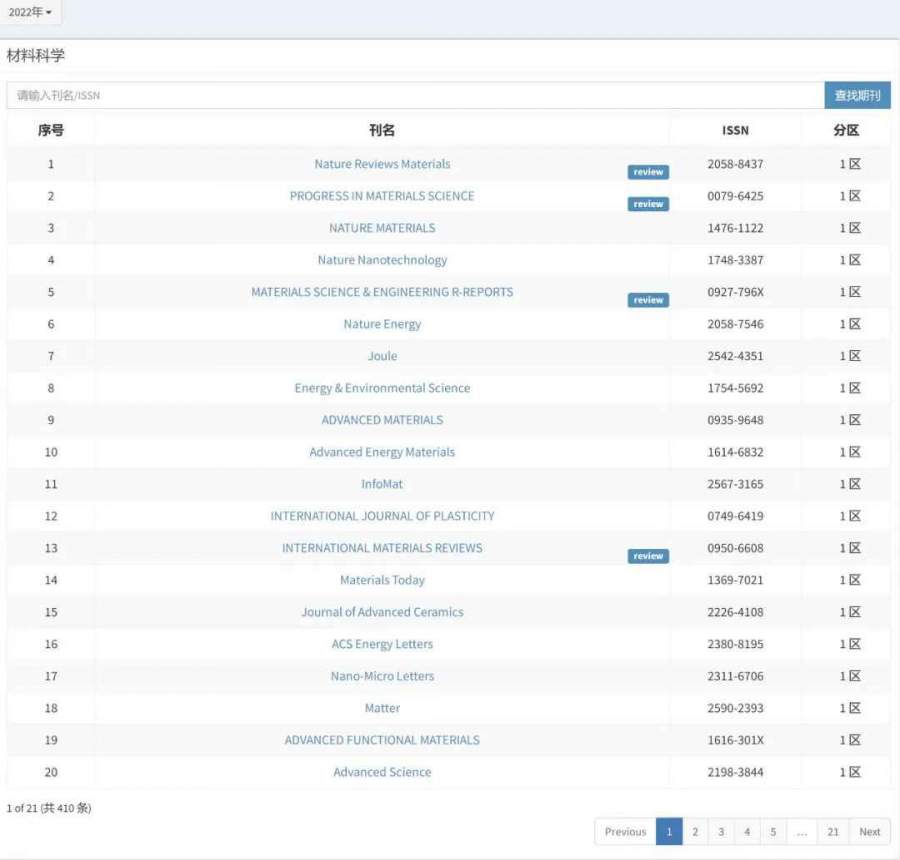Select ISSN 2058-8437 cell

[736, 164]
